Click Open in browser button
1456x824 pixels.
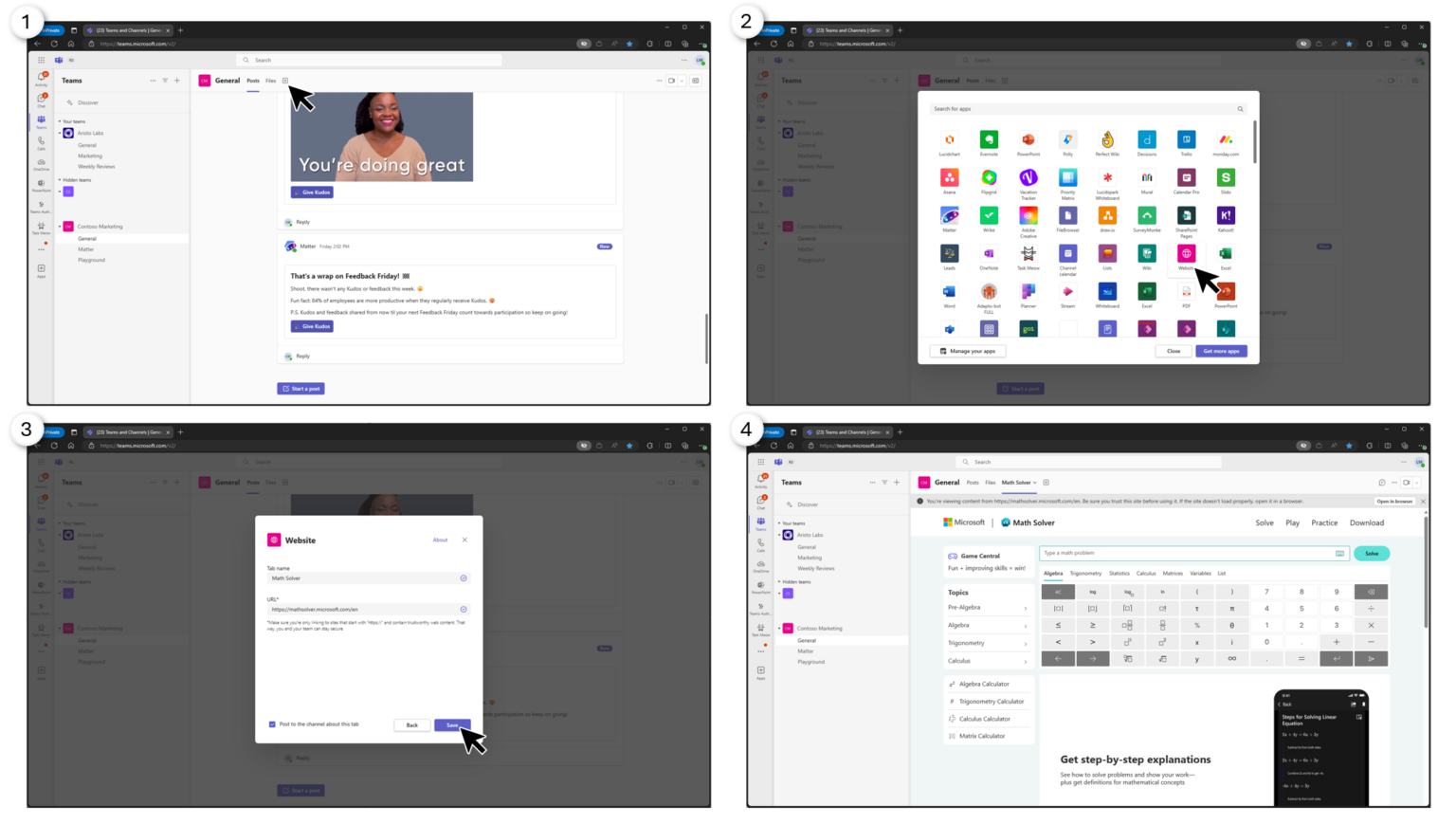click(x=1394, y=502)
